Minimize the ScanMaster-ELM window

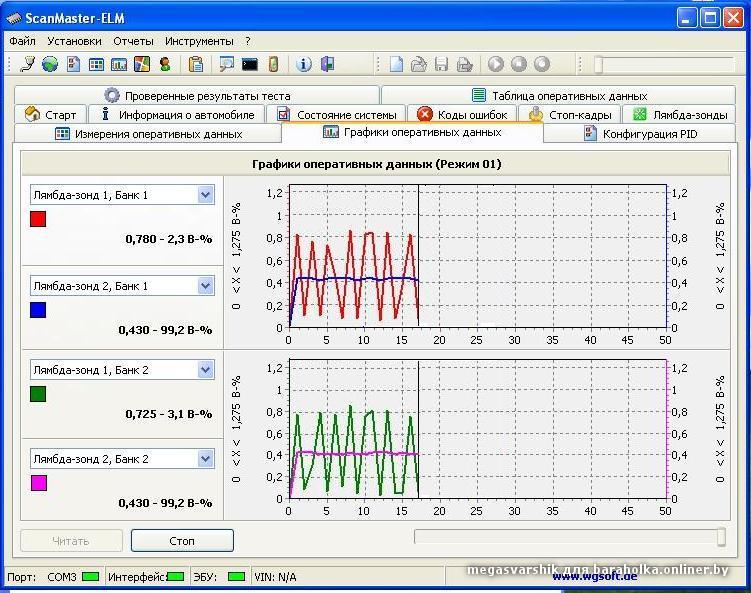(686, 18)
